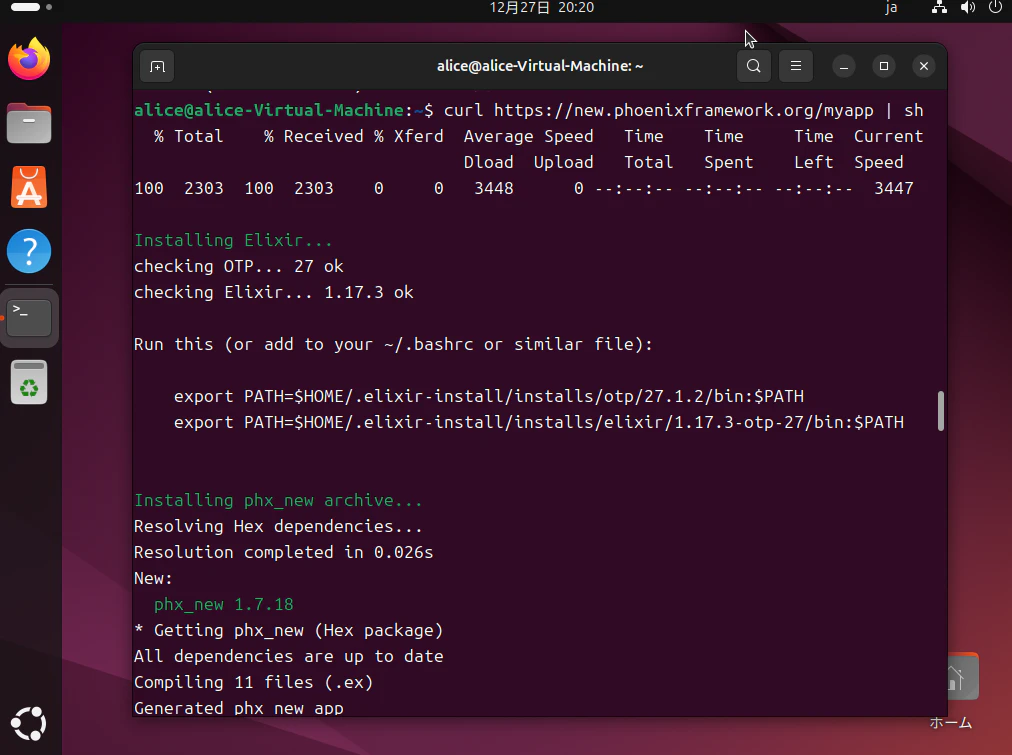Image resolution: width=1012 pixels, height=755 pixels.
Task: Select the Terminal dock icon
Action: coord(29,317)
